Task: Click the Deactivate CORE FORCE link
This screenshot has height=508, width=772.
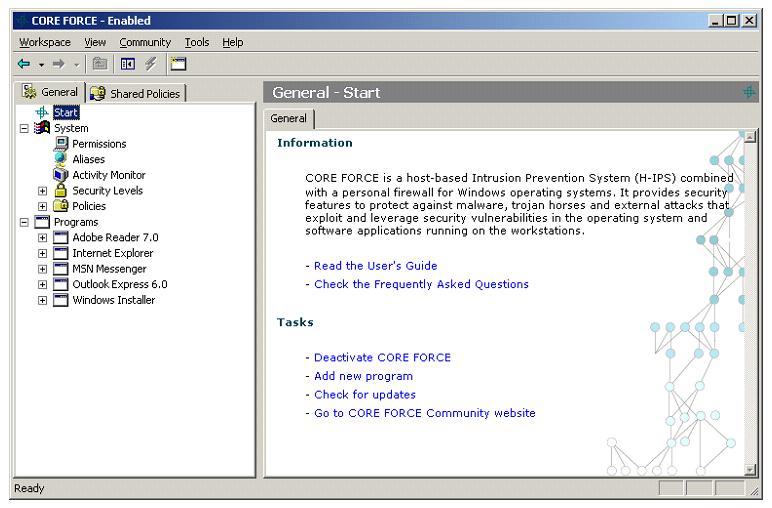Action: (x=382, y=357)
